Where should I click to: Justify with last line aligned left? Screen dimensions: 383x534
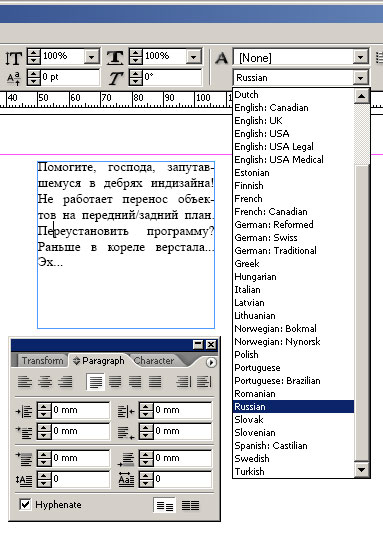pos(95,382)
